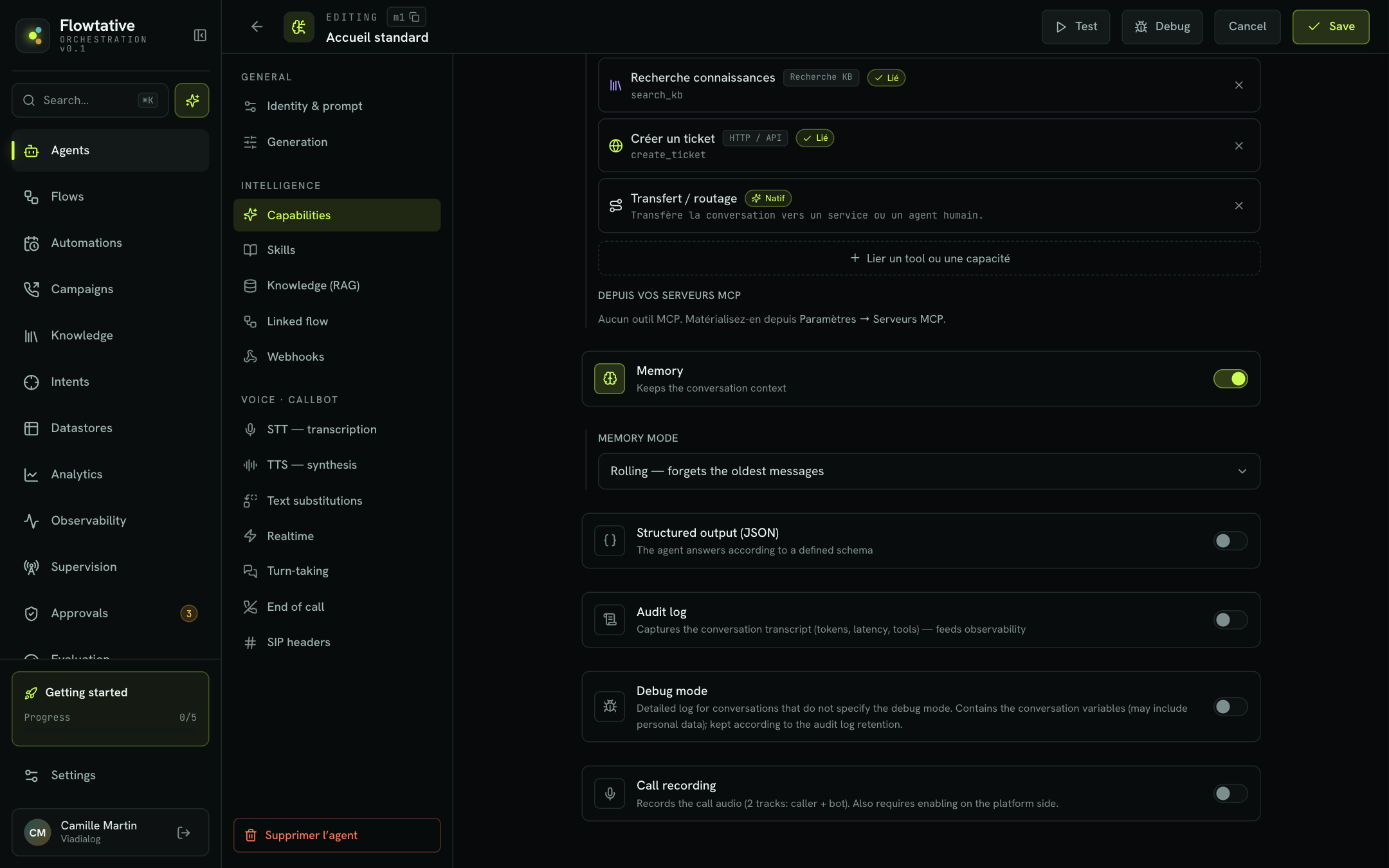Image resolution: width=1389 pixels, height=868 pixels.
Task: Turn on the Audit log toggle
Action: (x=1230, y=620)
